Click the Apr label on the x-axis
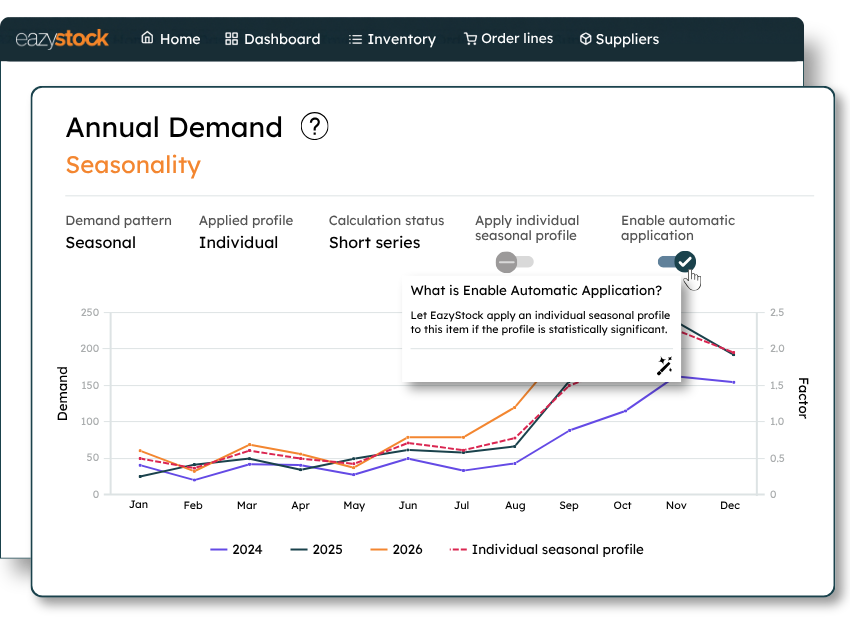 tap(300, 506)
